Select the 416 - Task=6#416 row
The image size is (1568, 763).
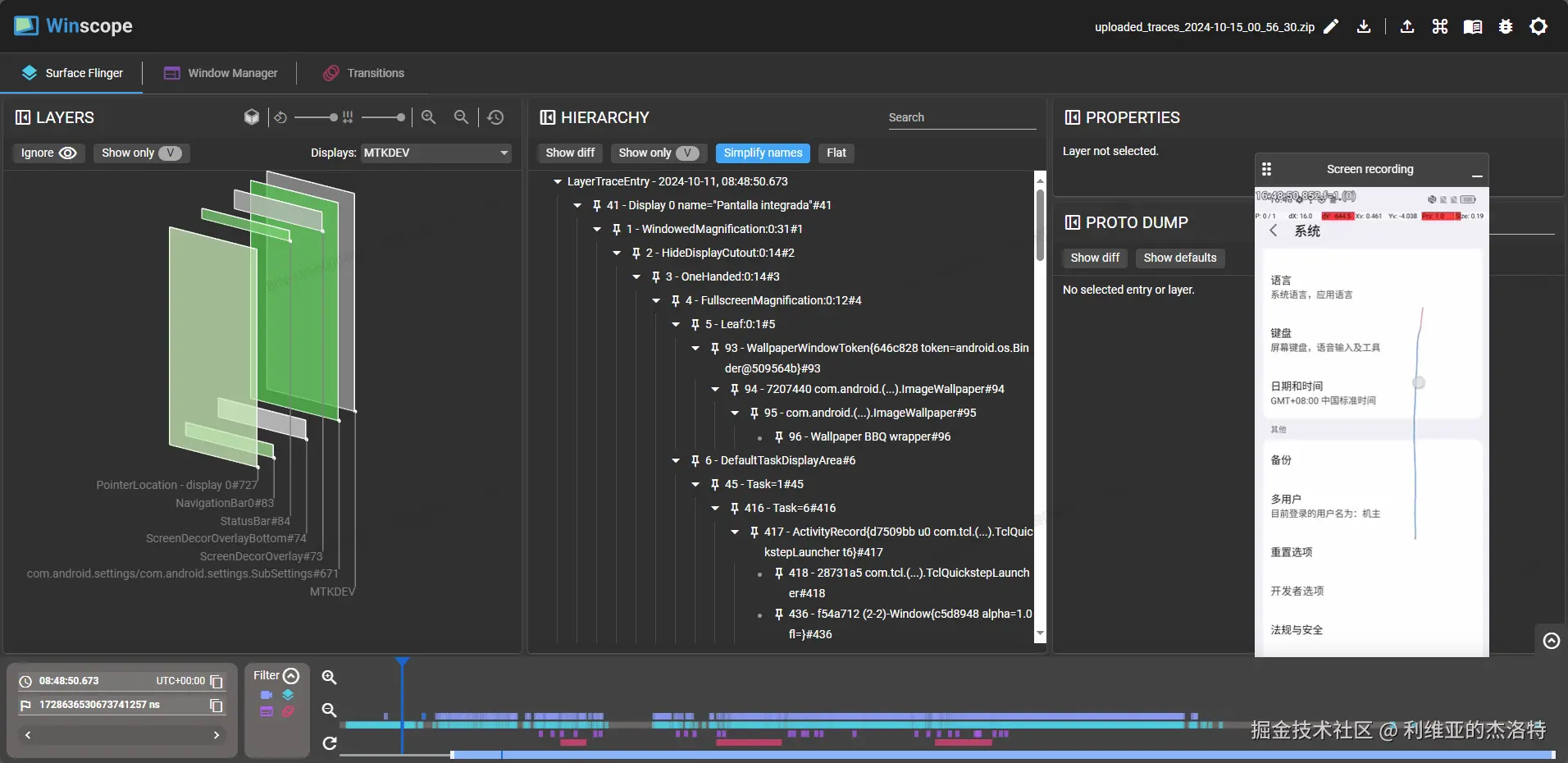coord(790,508)
